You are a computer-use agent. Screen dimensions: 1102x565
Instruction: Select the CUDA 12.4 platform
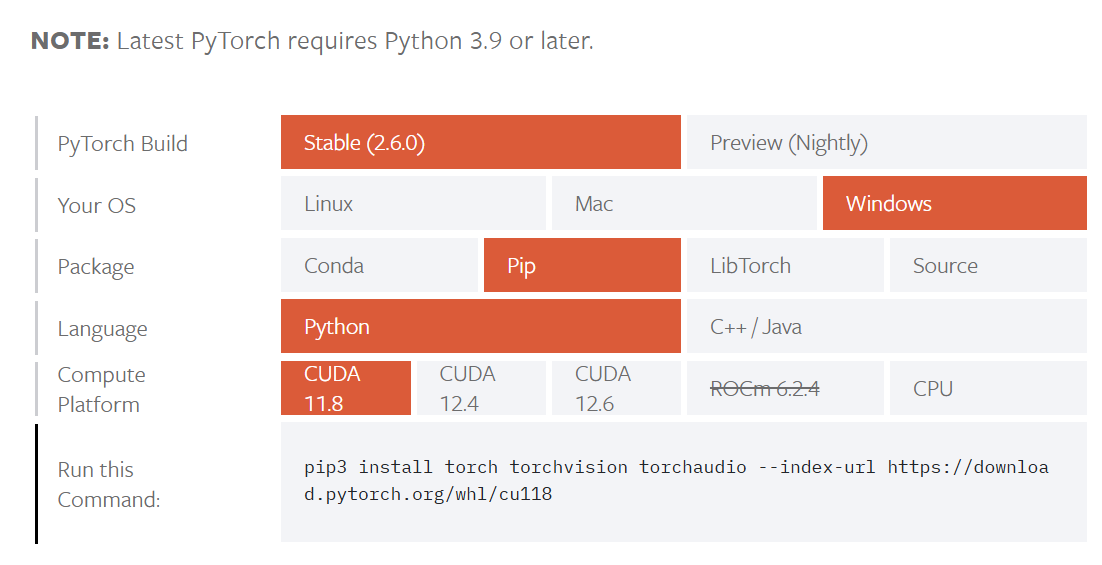(481, 388)
